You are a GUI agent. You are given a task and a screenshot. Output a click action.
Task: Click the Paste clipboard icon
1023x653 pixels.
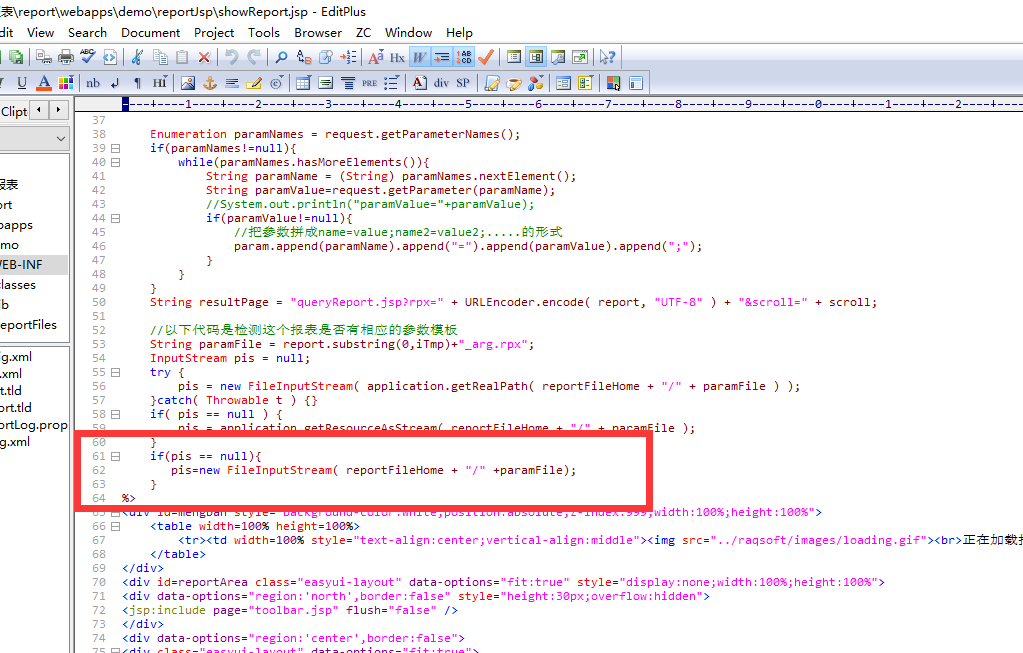point(182,57)
